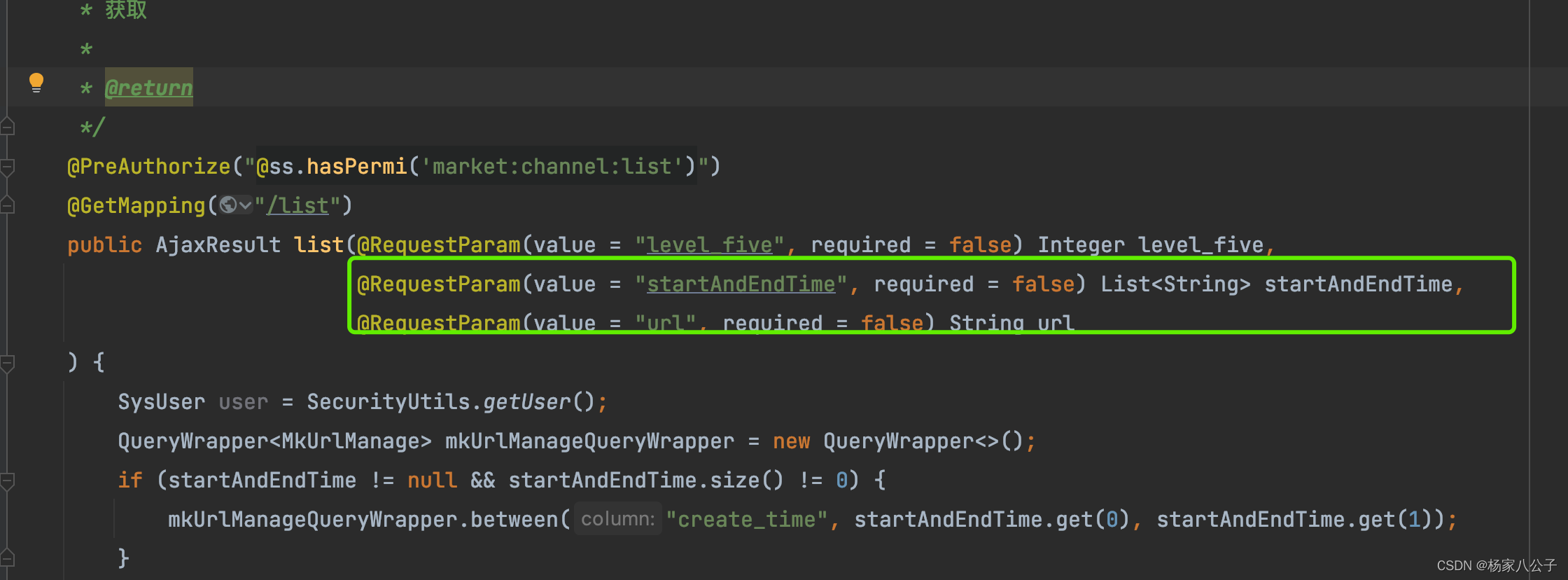This screenshot has height=580, width=1568.
Task: Click the startAndEndTime.get(0) argument
Action: [992, 519]
